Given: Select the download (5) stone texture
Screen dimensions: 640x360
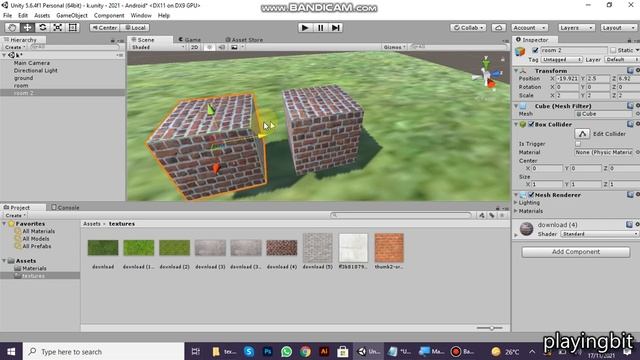Looking at the screenshot, I should pyautogui.click(x=318, y=248).
